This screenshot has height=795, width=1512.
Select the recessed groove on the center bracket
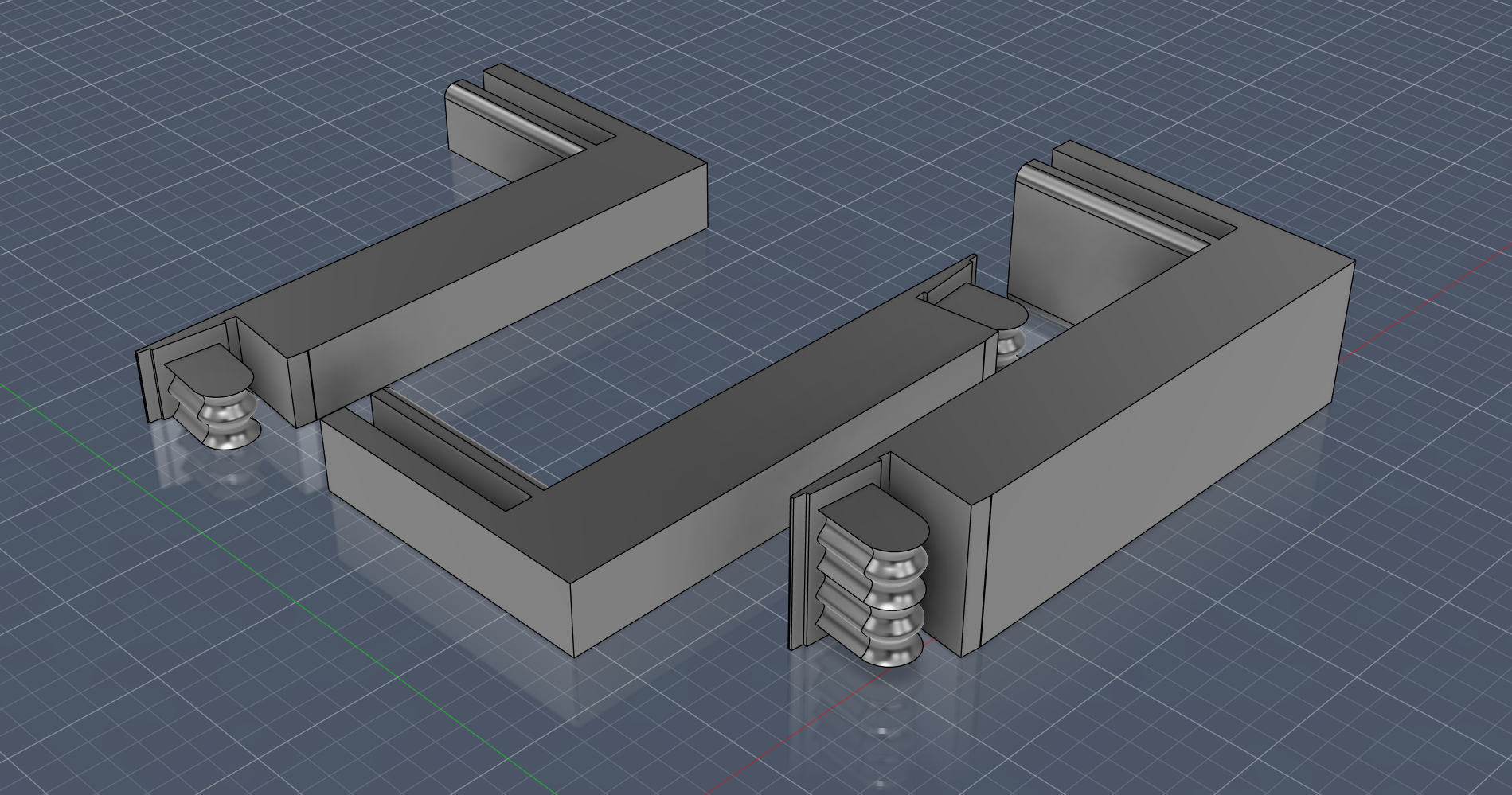tap(454, 450)
